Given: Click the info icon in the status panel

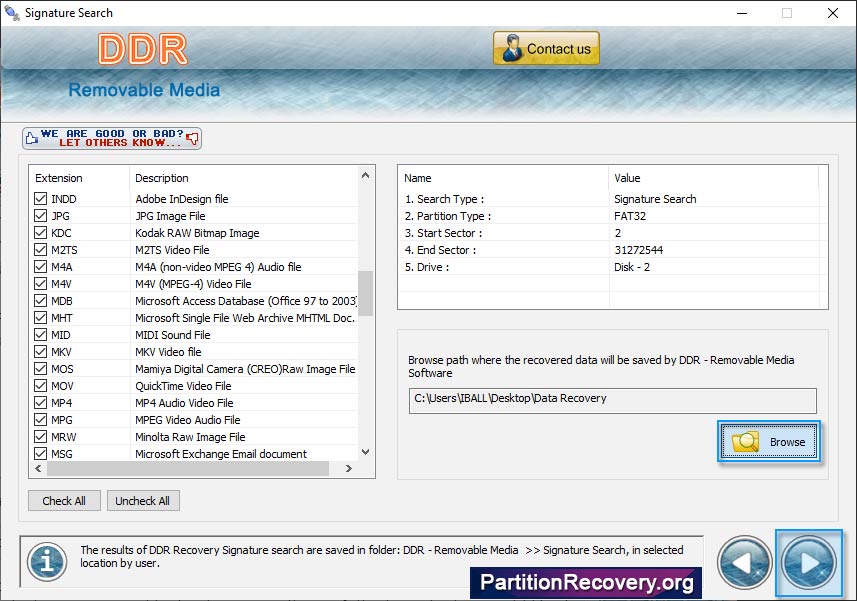Looking at the screenshot, I should [48, 562].
